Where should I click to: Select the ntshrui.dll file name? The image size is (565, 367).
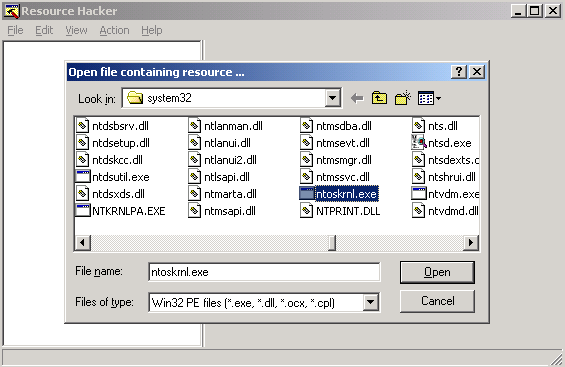pos(452,177)
